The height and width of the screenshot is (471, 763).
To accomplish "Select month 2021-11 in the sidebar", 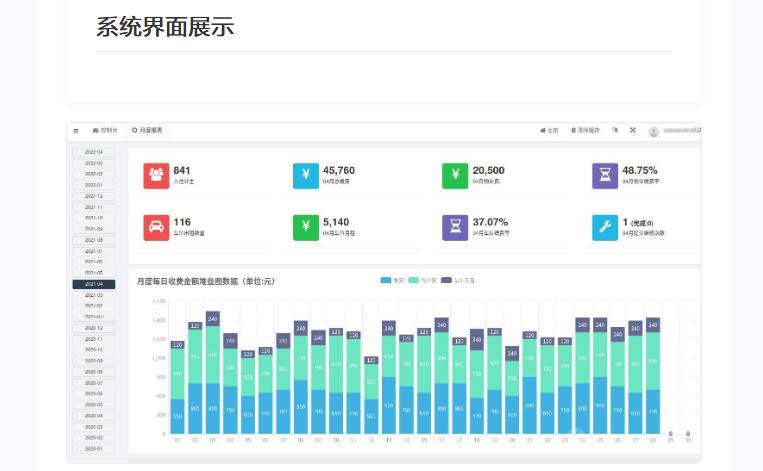I will pyautogui.click(x=94, y=207).
